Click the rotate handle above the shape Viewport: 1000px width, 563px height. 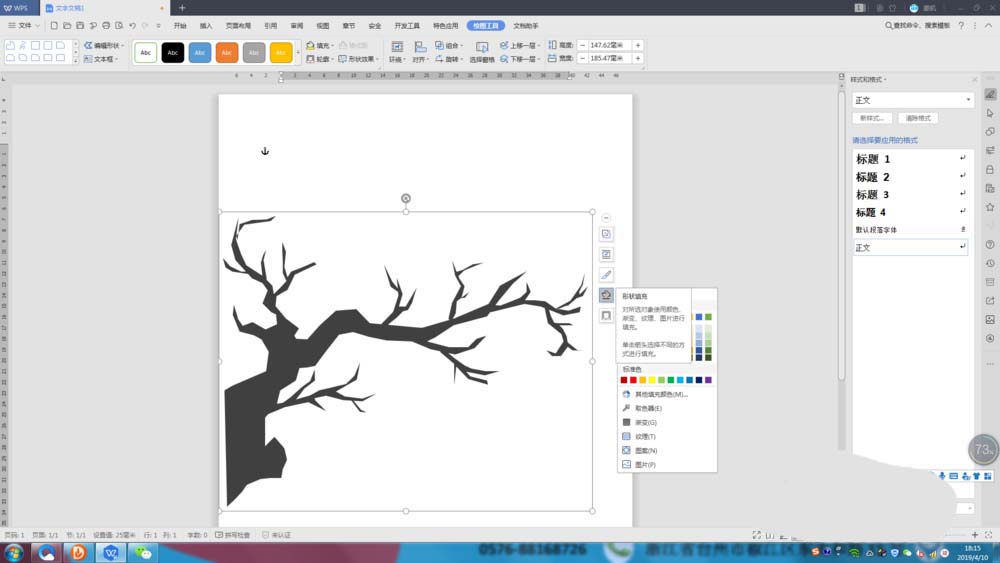point(405,198)
